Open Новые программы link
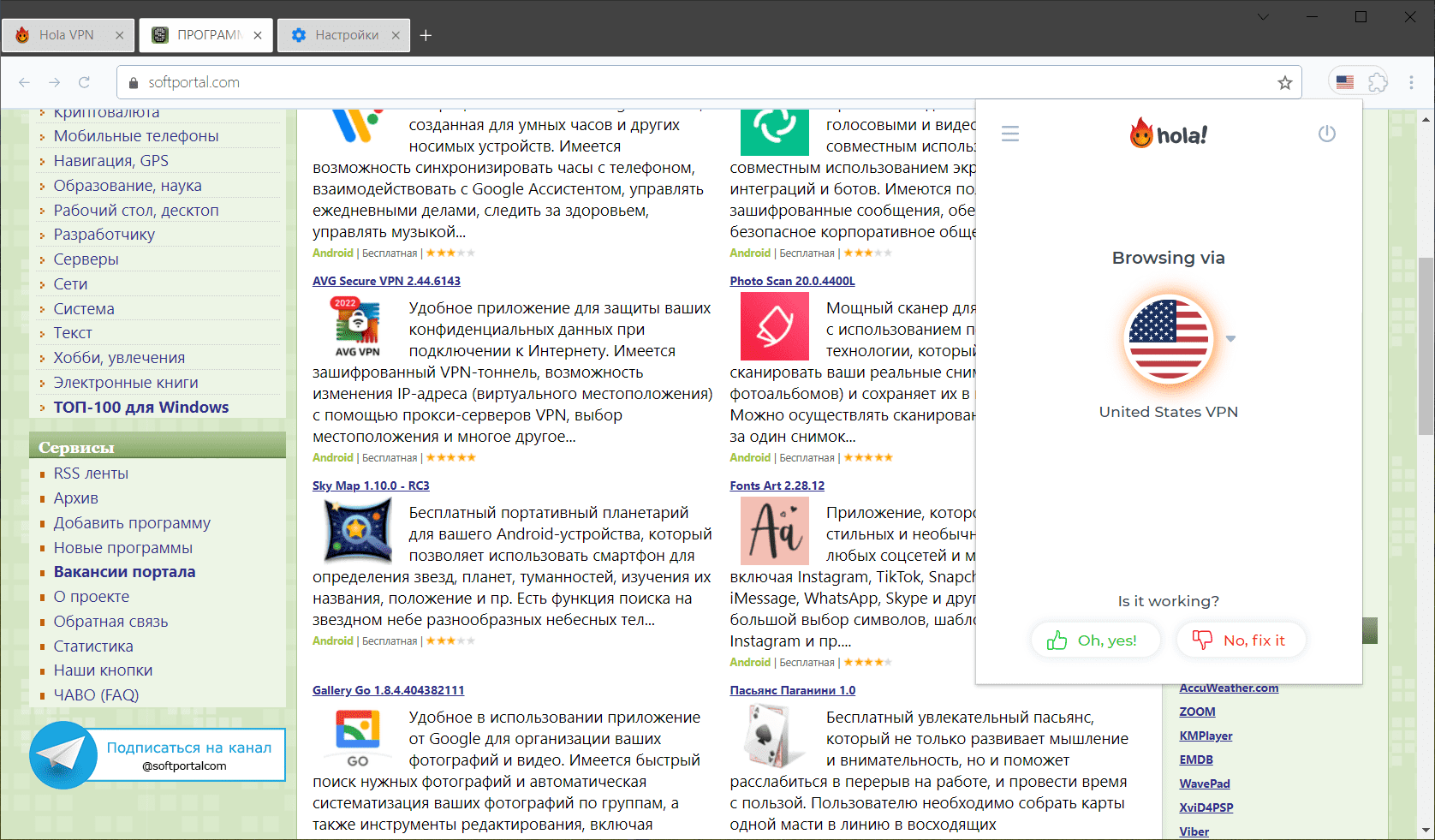 click(123, 548)
